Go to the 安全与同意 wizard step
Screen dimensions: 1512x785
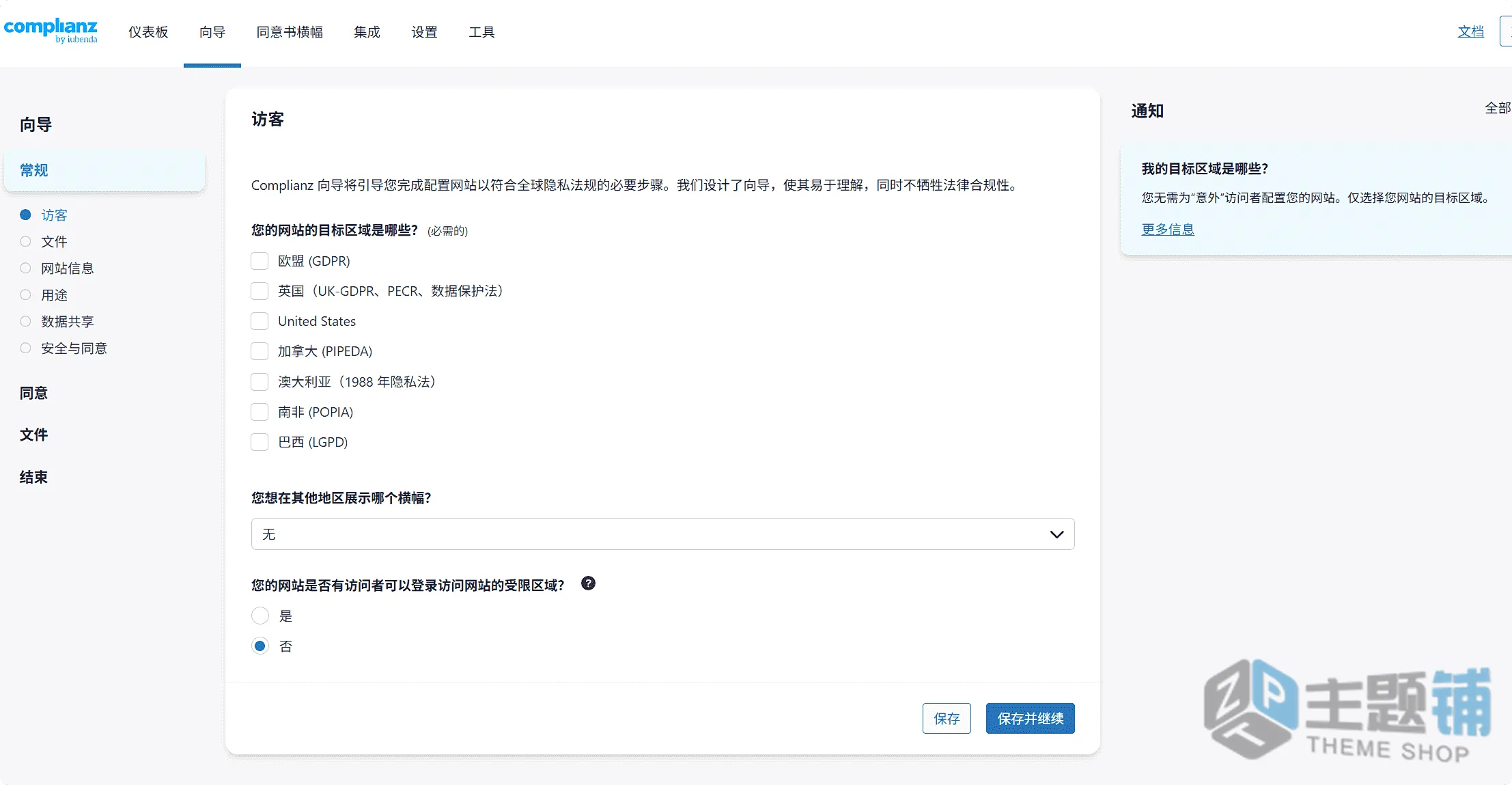click(74, 348)
